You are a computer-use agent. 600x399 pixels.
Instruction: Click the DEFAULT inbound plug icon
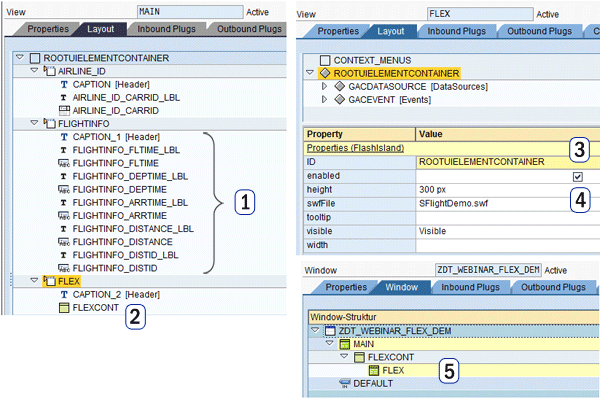pyautogui.click(x=345, y=383)
